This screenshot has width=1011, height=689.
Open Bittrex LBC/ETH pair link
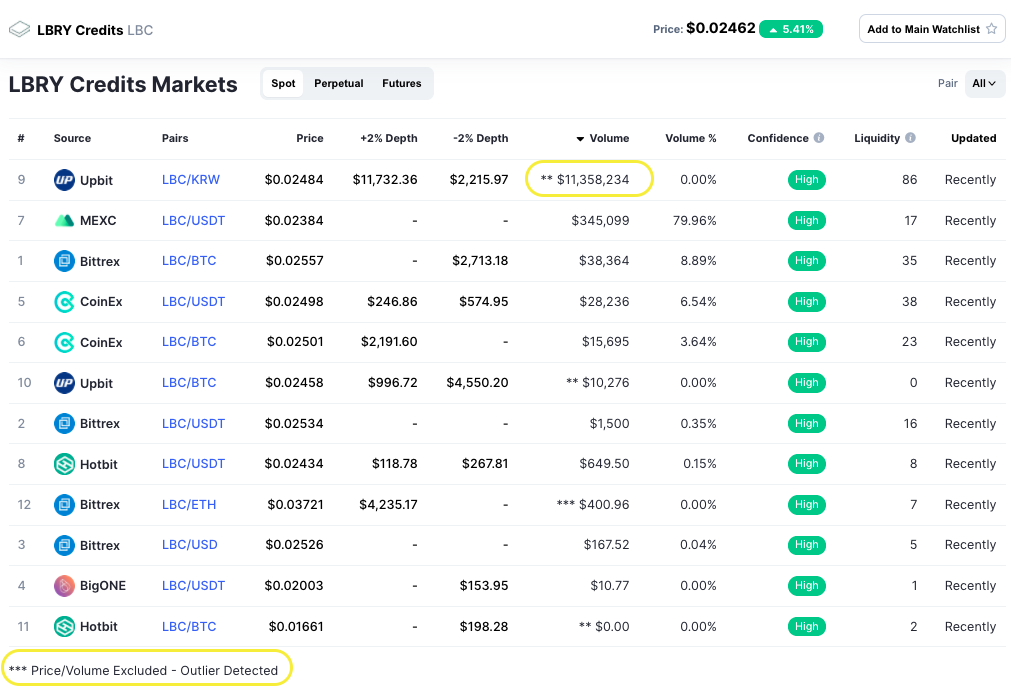pos(189,505)
